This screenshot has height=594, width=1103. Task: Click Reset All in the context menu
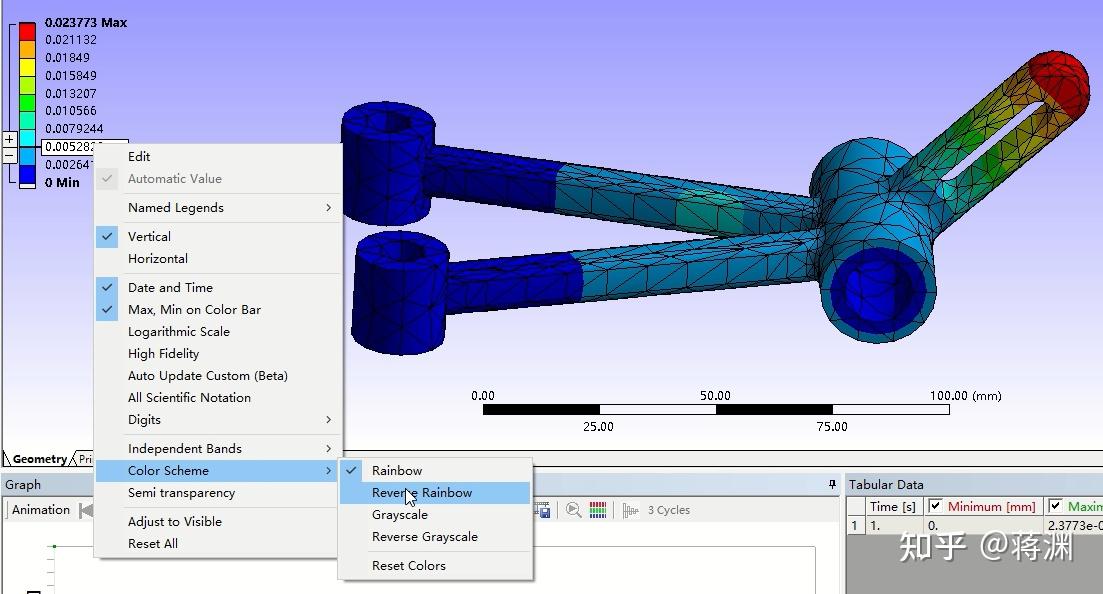151,543
